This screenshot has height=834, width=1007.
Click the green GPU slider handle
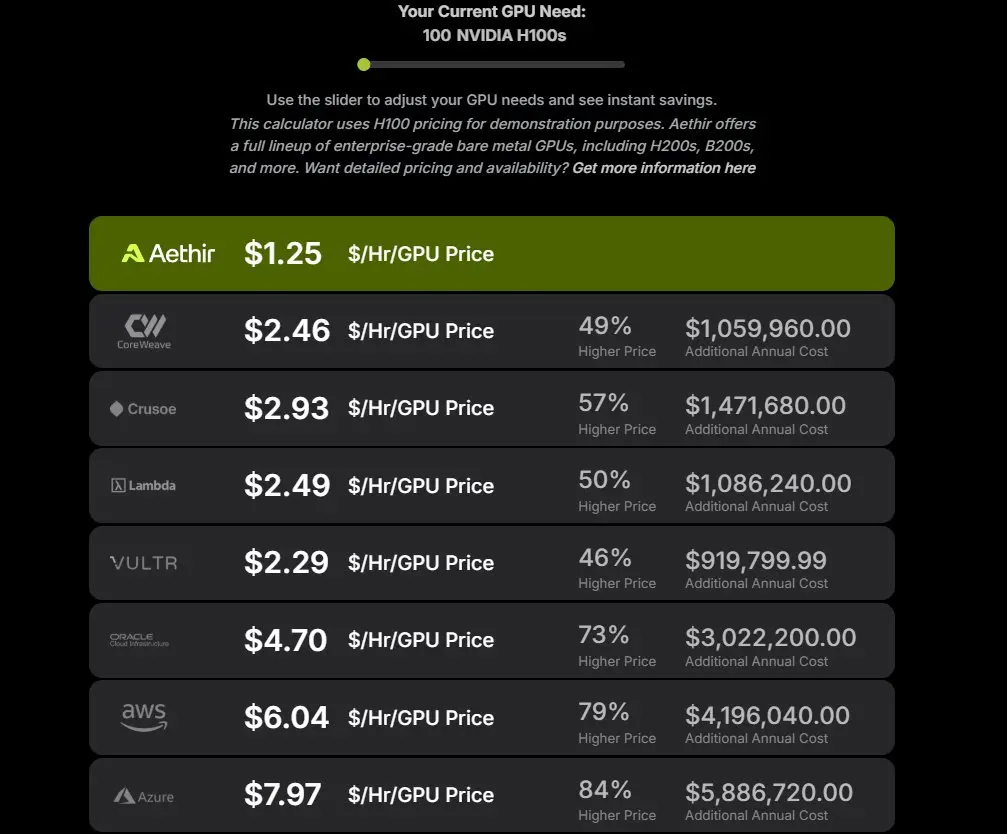(x=364, y=64)
